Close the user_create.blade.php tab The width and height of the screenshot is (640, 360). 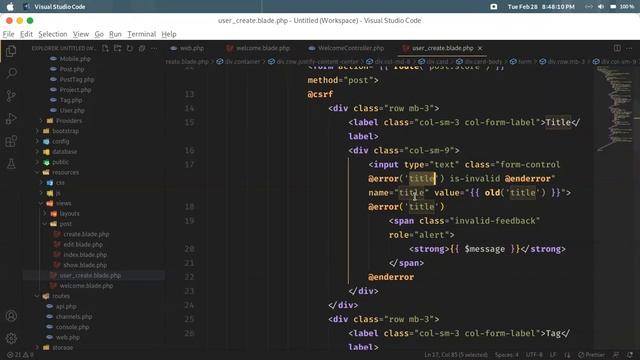point(480,48)
